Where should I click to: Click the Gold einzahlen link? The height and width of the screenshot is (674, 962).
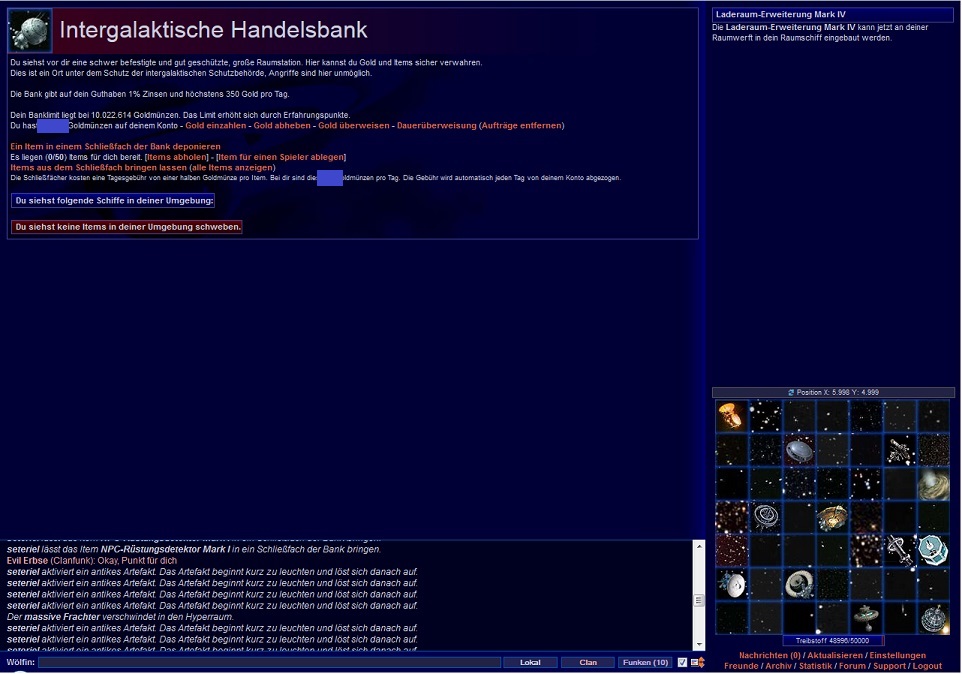coord(215,126)
